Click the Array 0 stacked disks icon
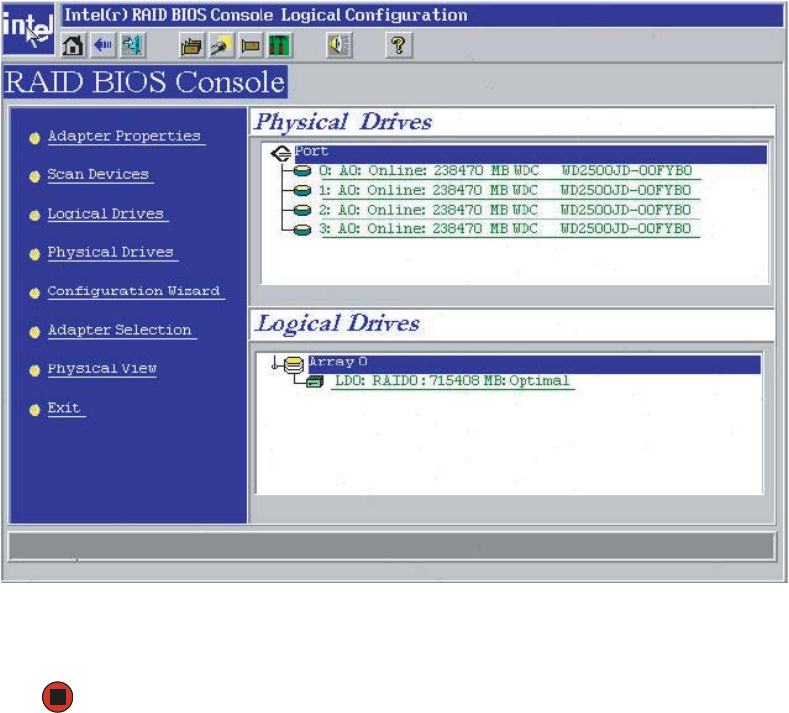This screenshot has width=789, height=713. [x=293, y=364]
